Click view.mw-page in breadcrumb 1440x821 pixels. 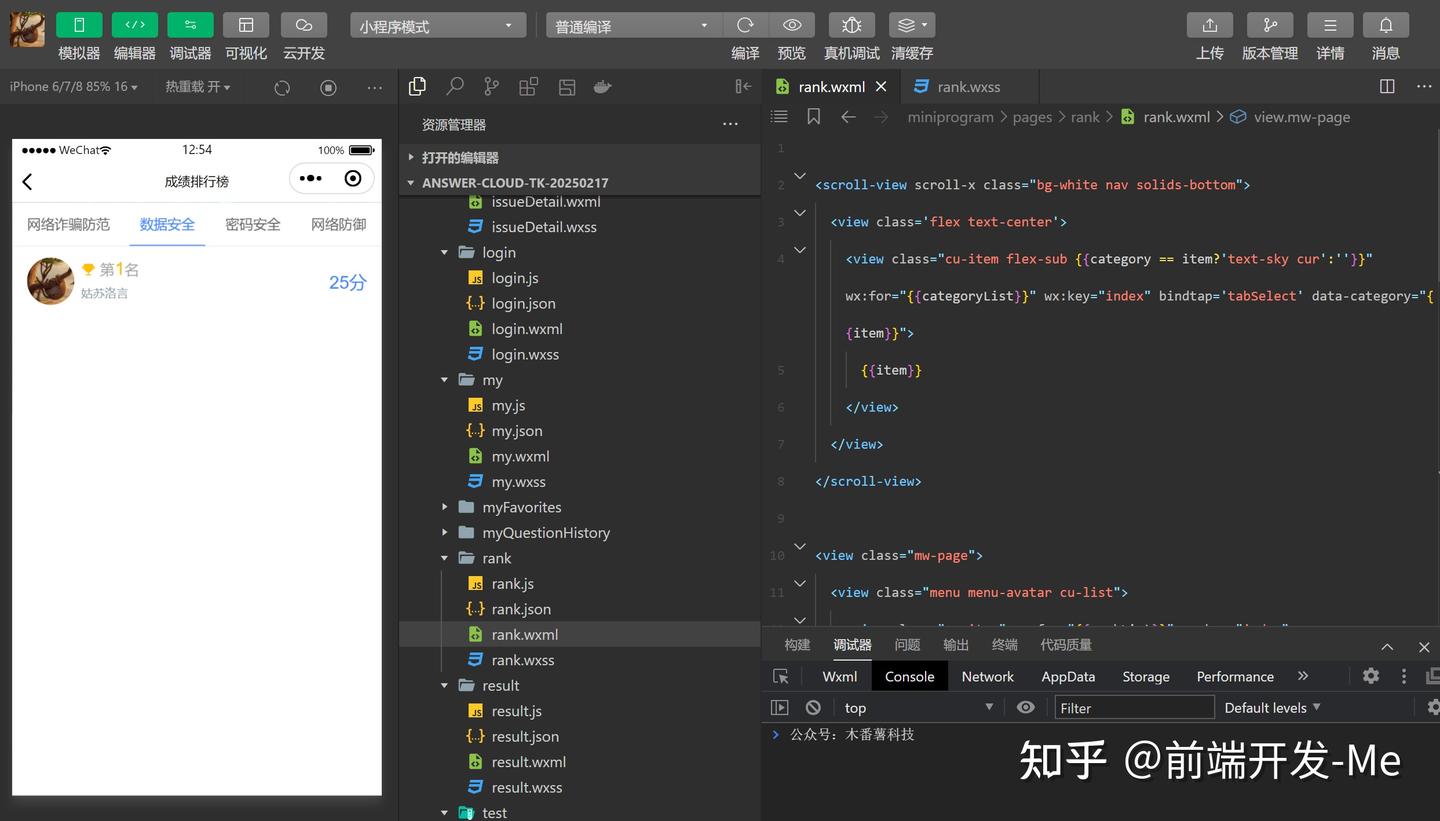click(x=1302, y=117)
